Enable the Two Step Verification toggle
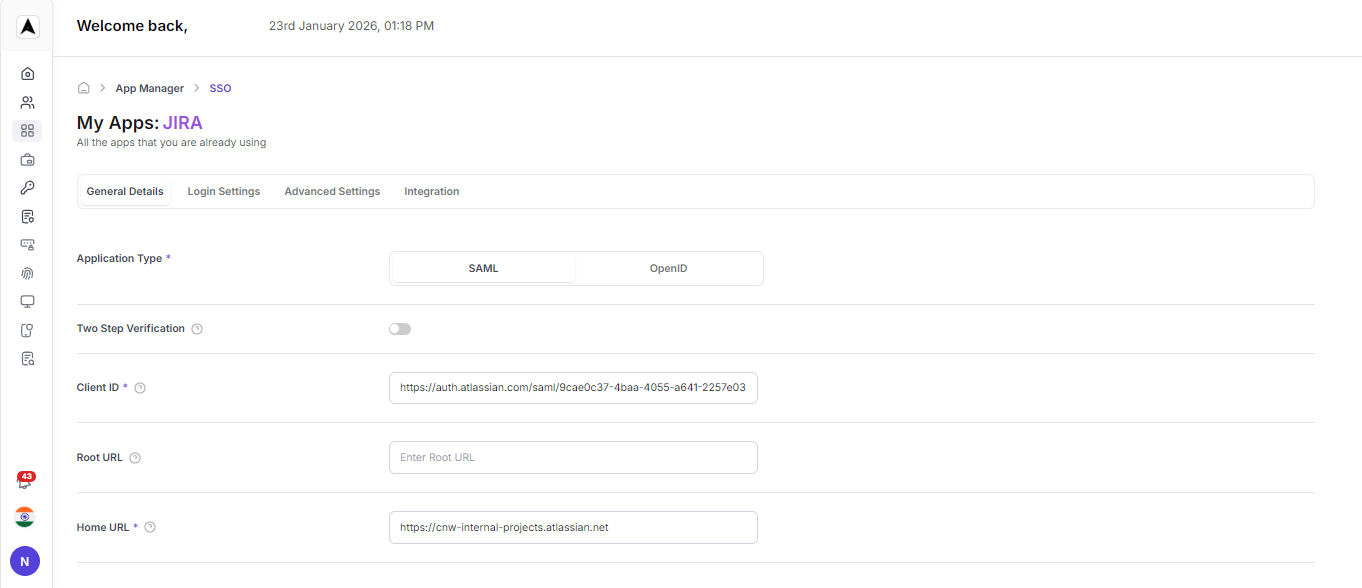This screenshot has width=1362, height=588. (399, 328)
